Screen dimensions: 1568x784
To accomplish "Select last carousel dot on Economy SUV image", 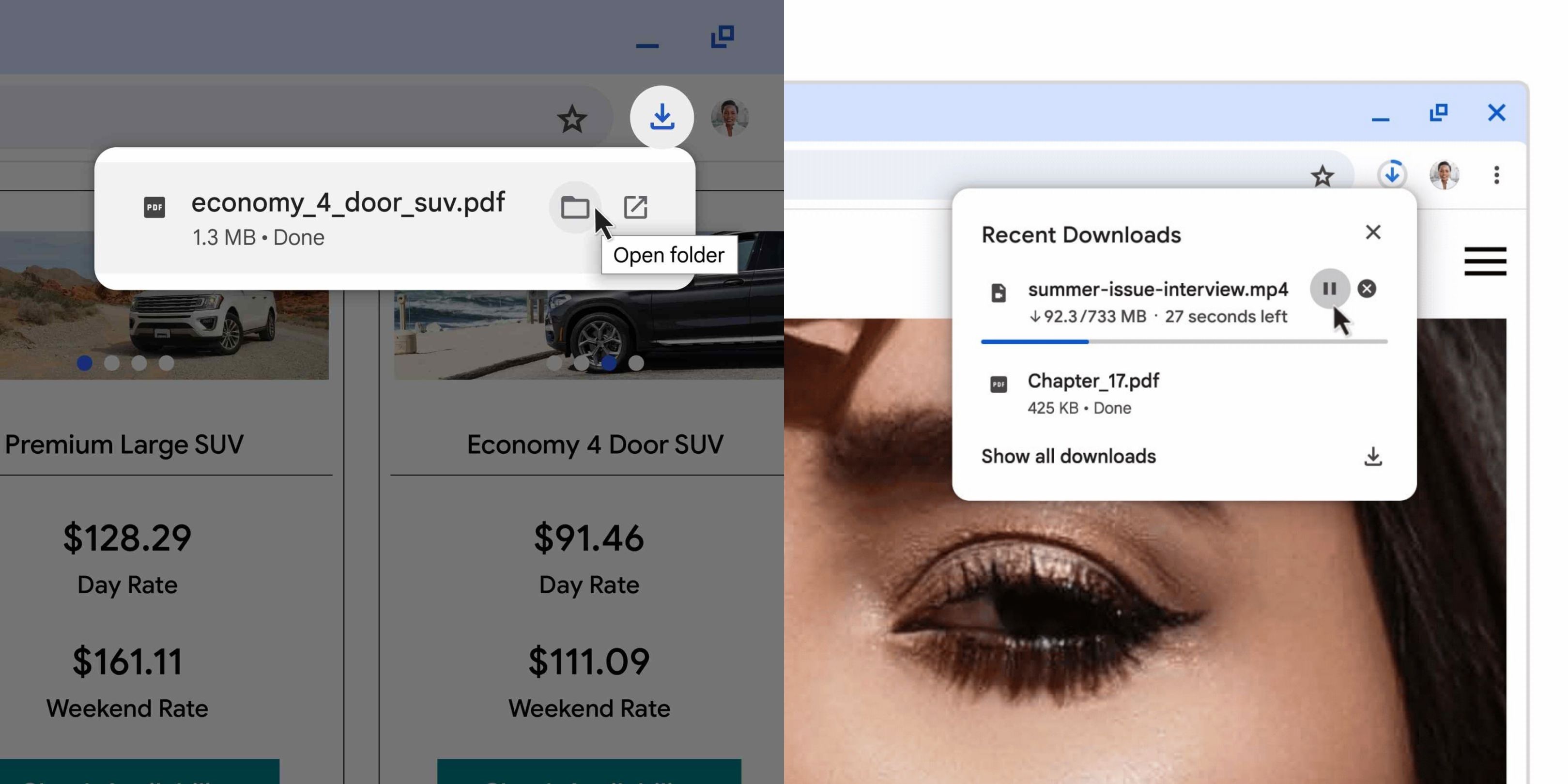I will coord(636,363).
